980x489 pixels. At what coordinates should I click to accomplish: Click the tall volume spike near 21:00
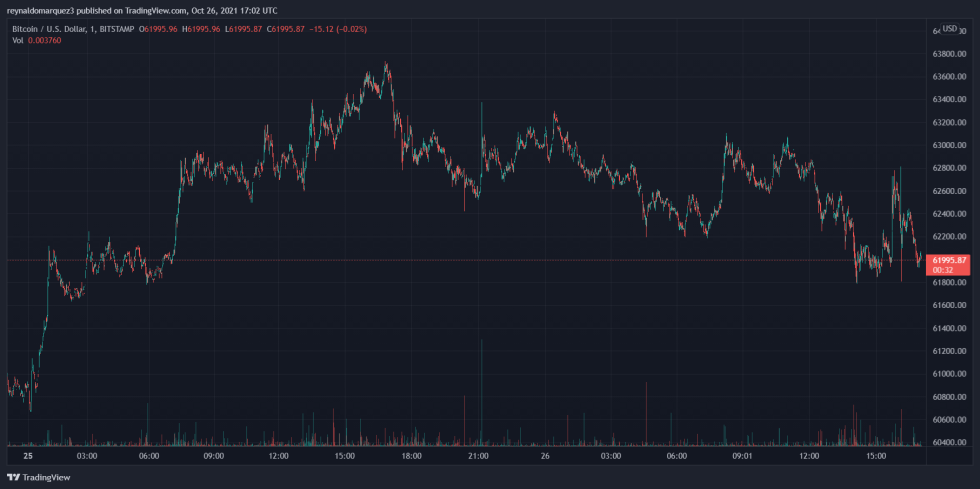tap(482, 392)
